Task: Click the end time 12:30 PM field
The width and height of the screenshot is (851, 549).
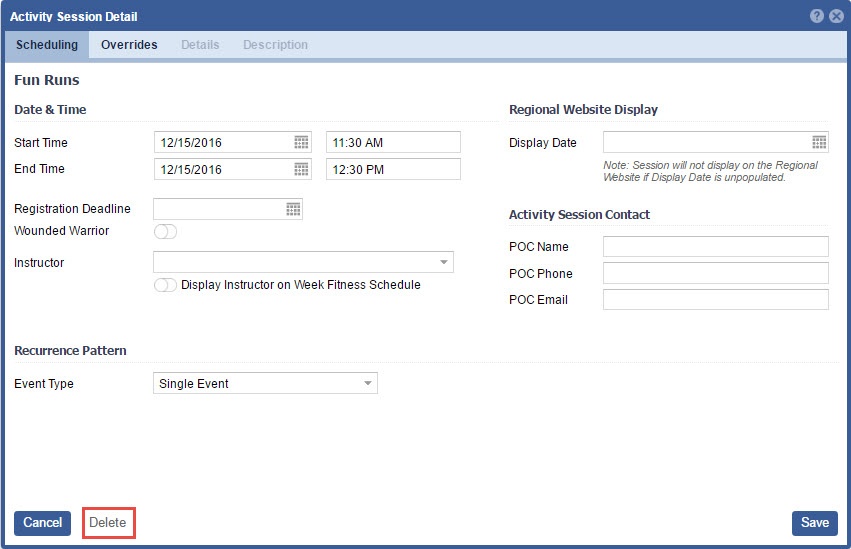Action: (x=393, y=169)
